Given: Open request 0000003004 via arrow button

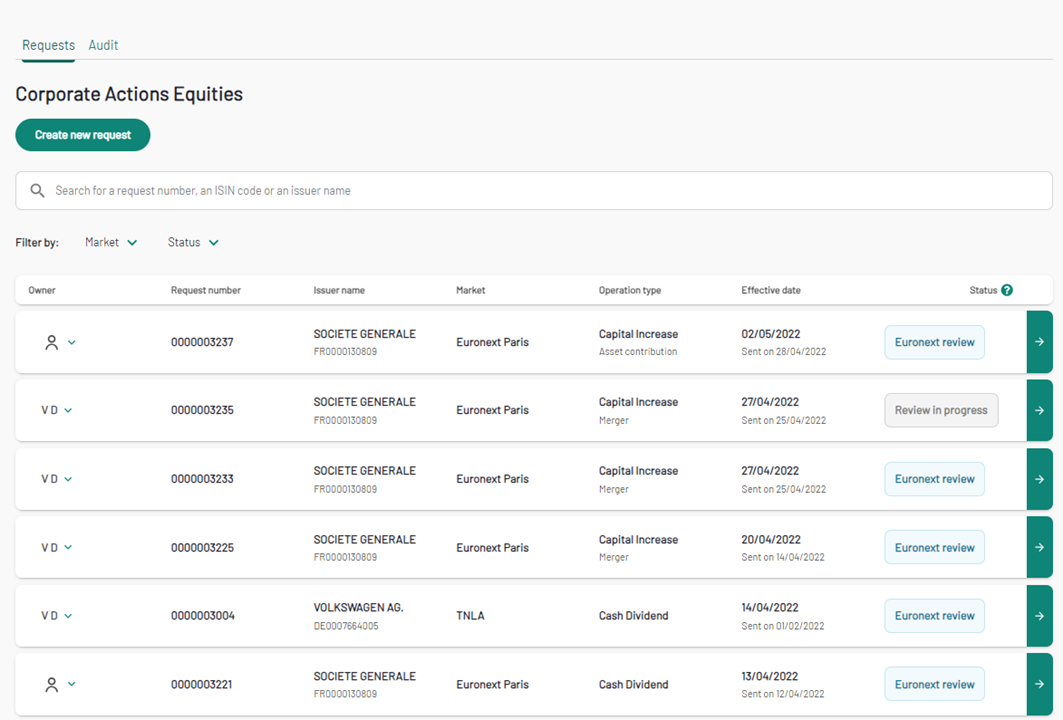Looking at the screenshot, I should [1039, 616].
